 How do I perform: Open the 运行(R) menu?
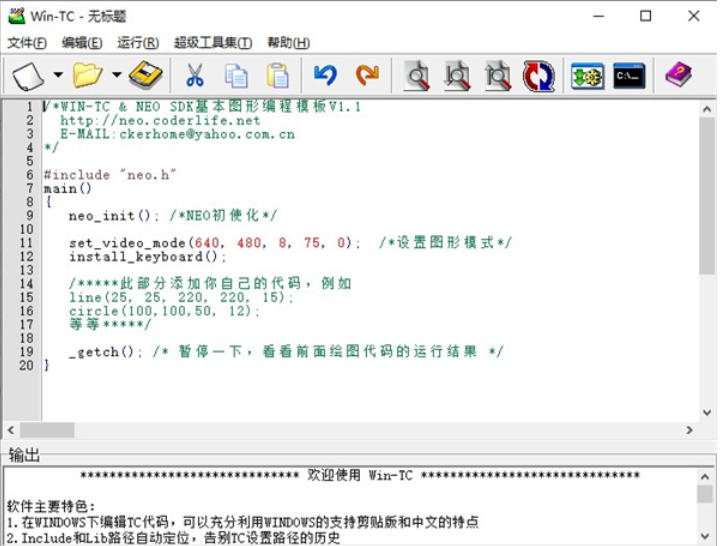pos(138,43)
